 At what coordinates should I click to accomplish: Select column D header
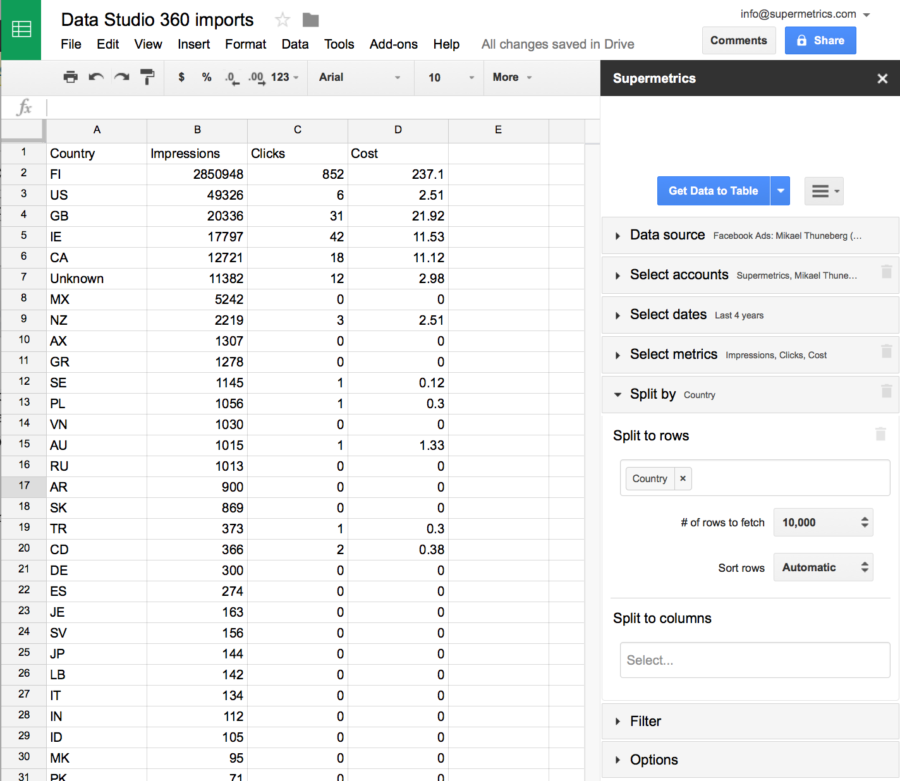pos(398,130)
